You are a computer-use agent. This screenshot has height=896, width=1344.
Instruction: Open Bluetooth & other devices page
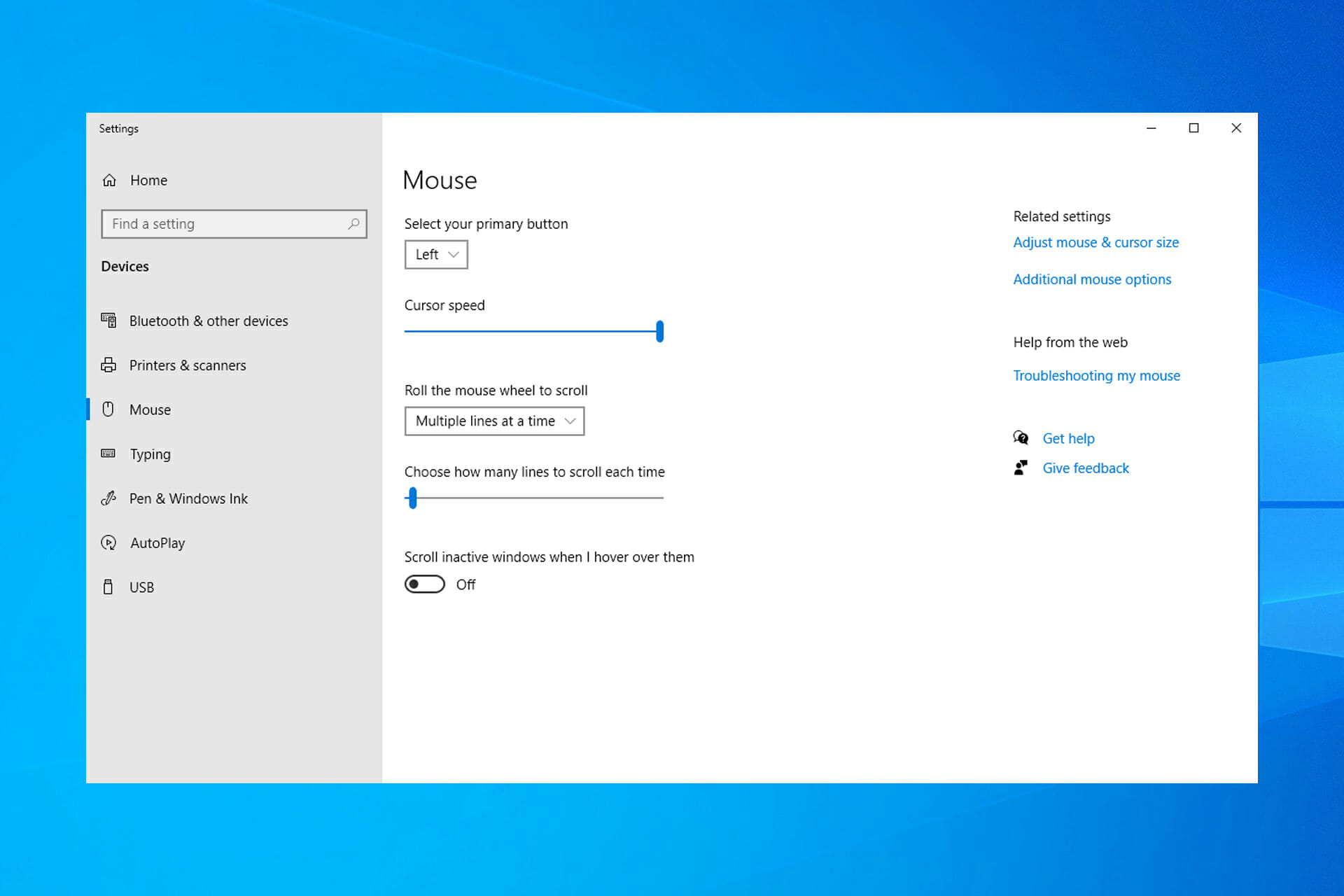click(234, 321)
